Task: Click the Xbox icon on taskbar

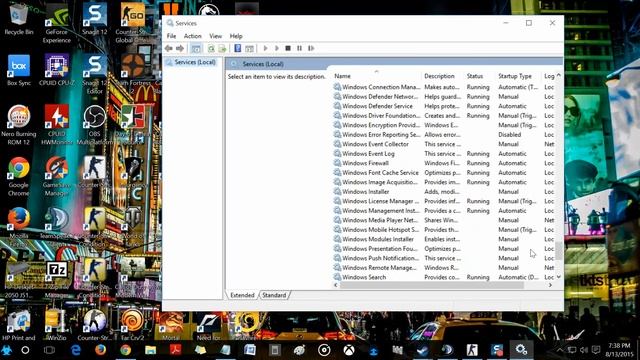Action: 349,350
